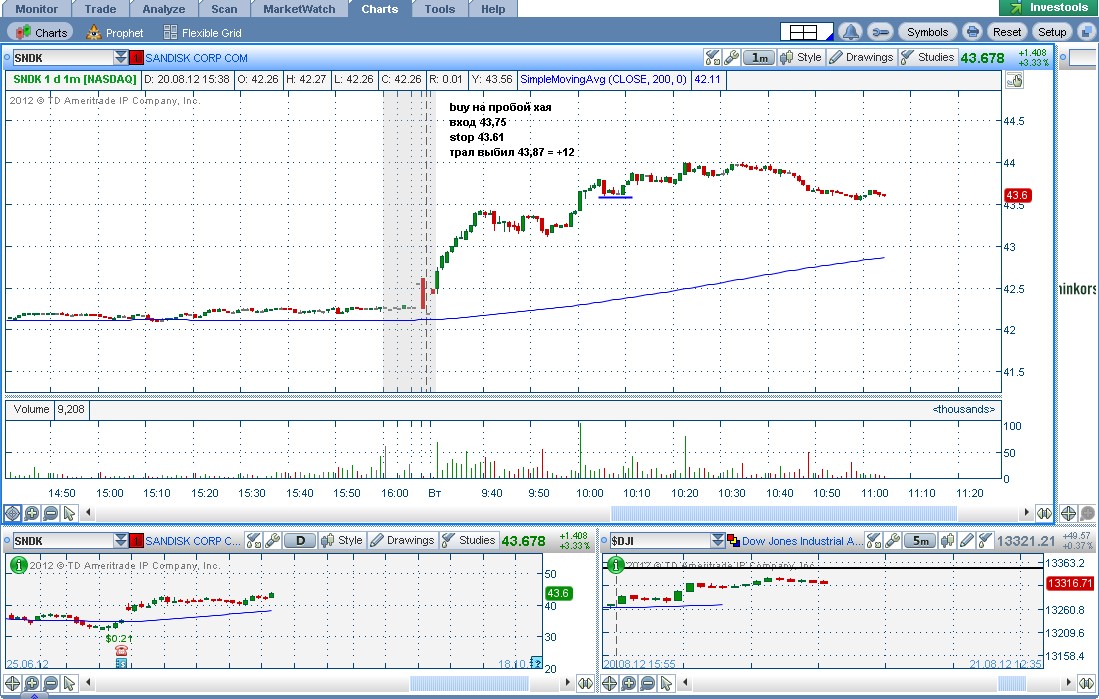Open Drawings menu in daily SNDK chart
The width and height of the screenshot is (1099, 699).
pos(402,541)
